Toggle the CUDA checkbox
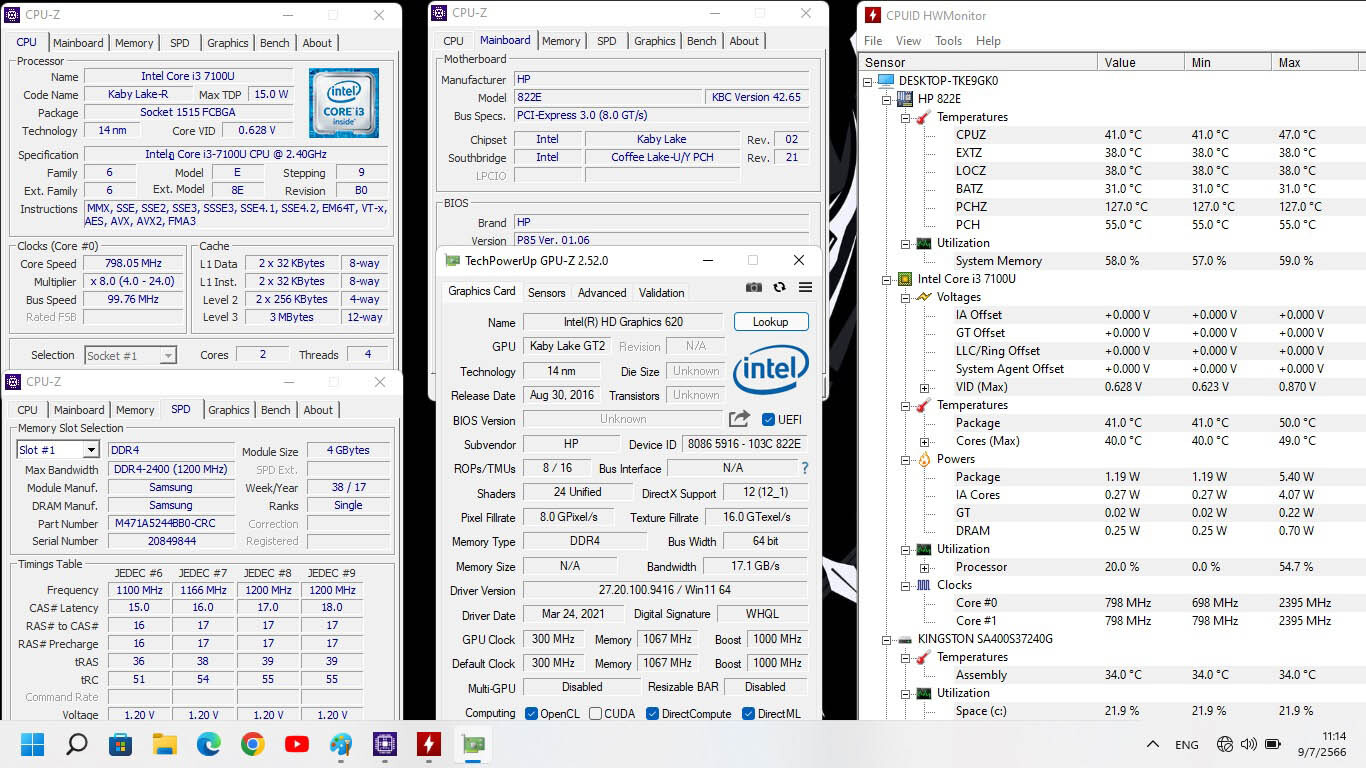 click(595, 713)
